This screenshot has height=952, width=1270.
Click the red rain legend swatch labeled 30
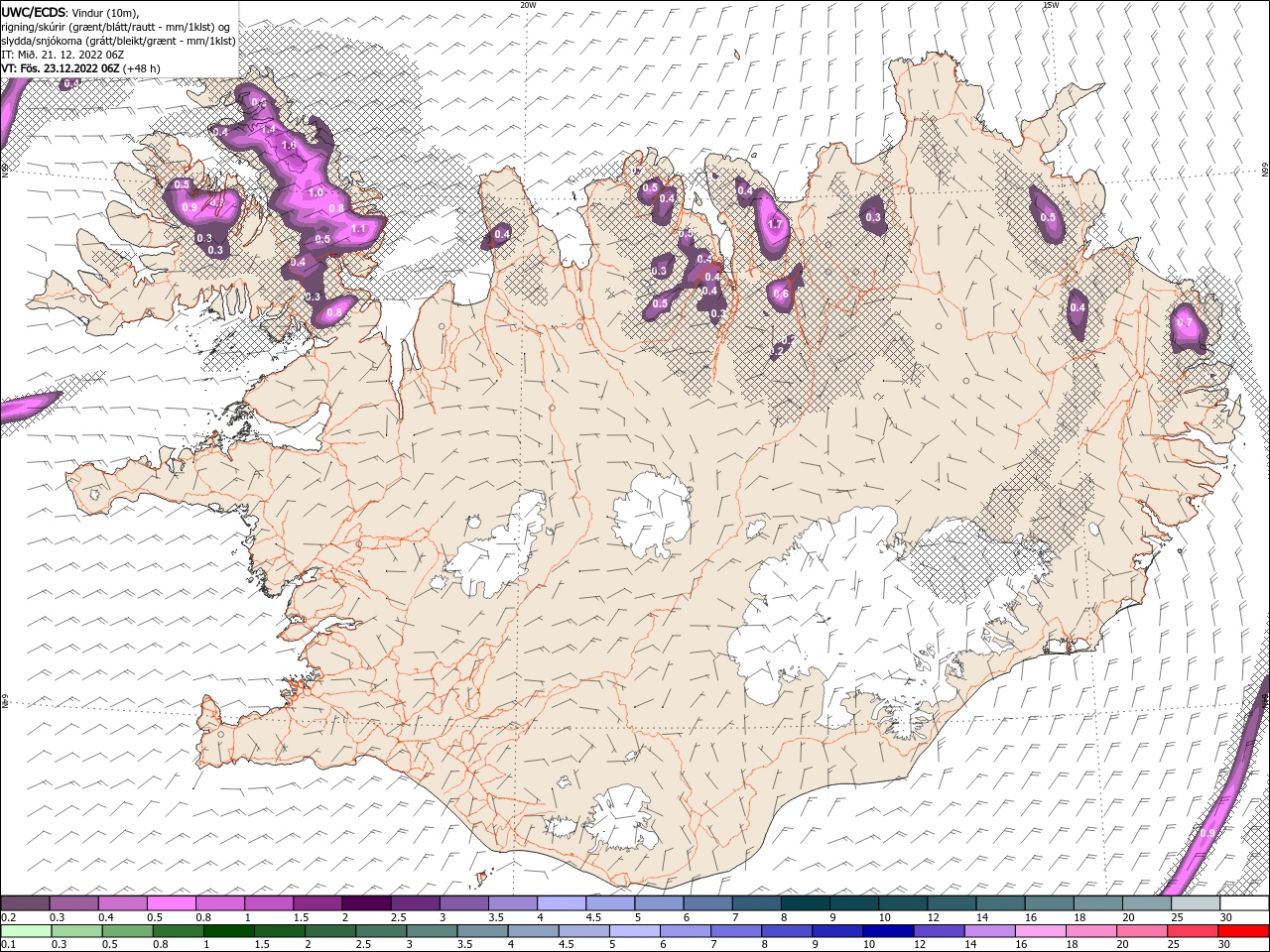pyautogui.click(x=1243, y=931)
